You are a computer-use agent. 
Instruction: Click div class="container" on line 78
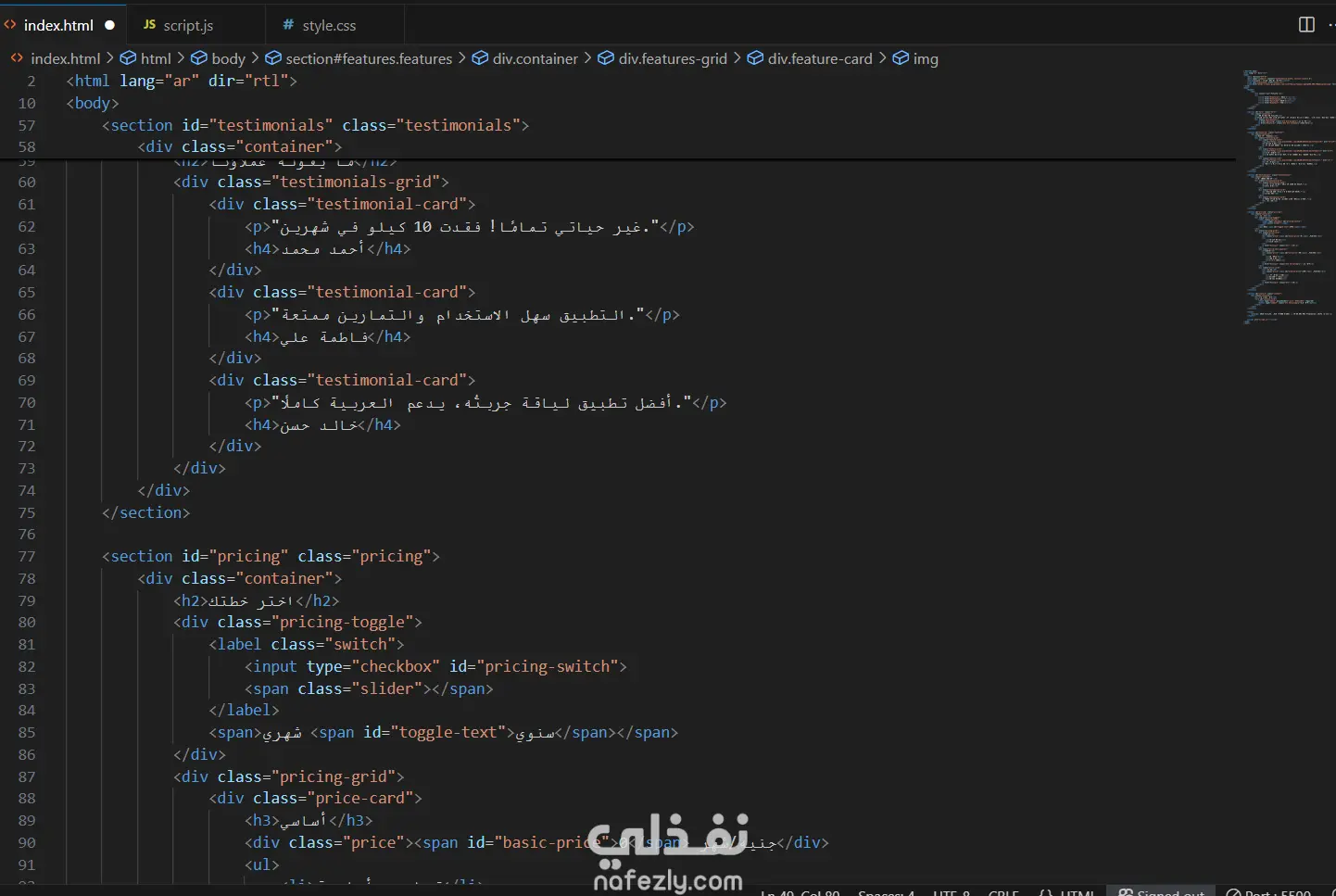click(x=240, y=578)
